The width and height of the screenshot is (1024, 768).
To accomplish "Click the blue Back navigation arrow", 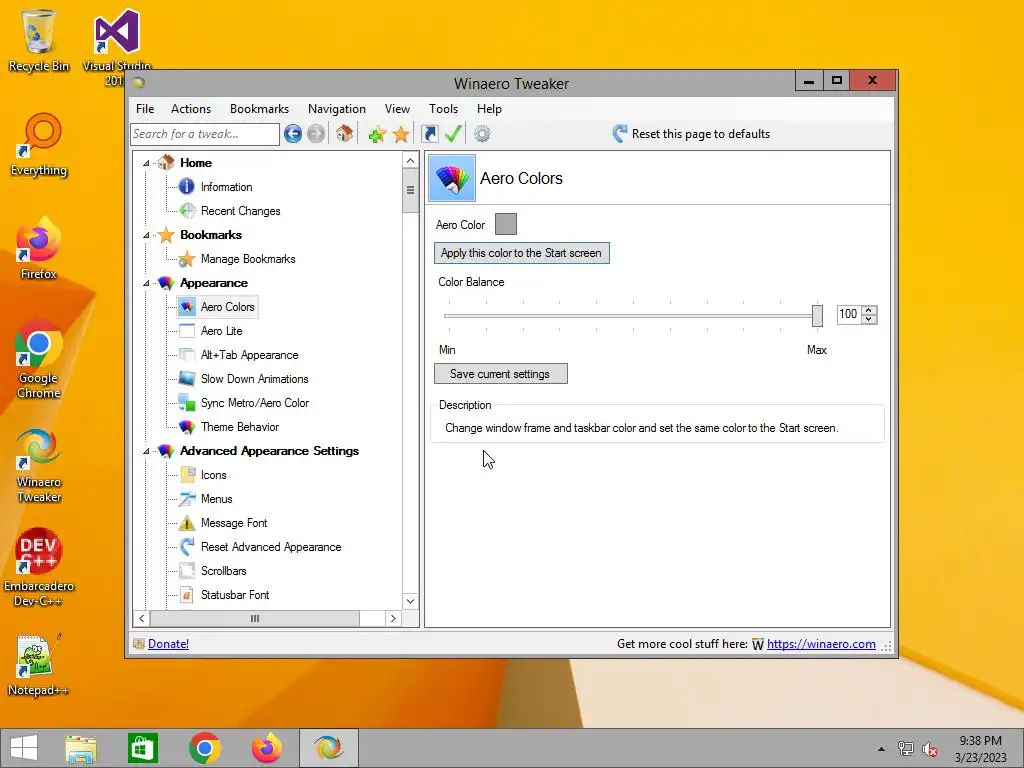I will click(293, 134).
